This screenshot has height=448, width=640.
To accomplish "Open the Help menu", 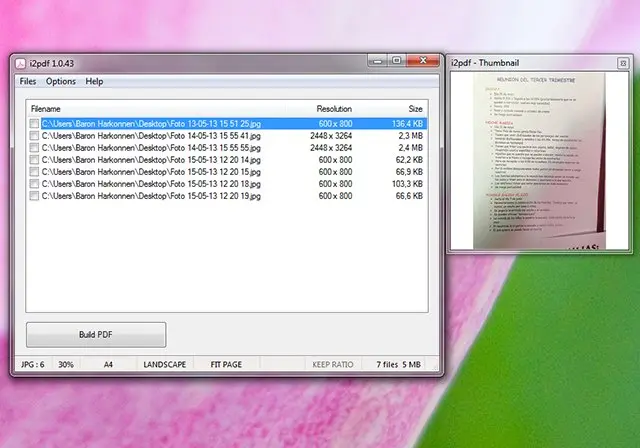I will (x=94, y=81).
